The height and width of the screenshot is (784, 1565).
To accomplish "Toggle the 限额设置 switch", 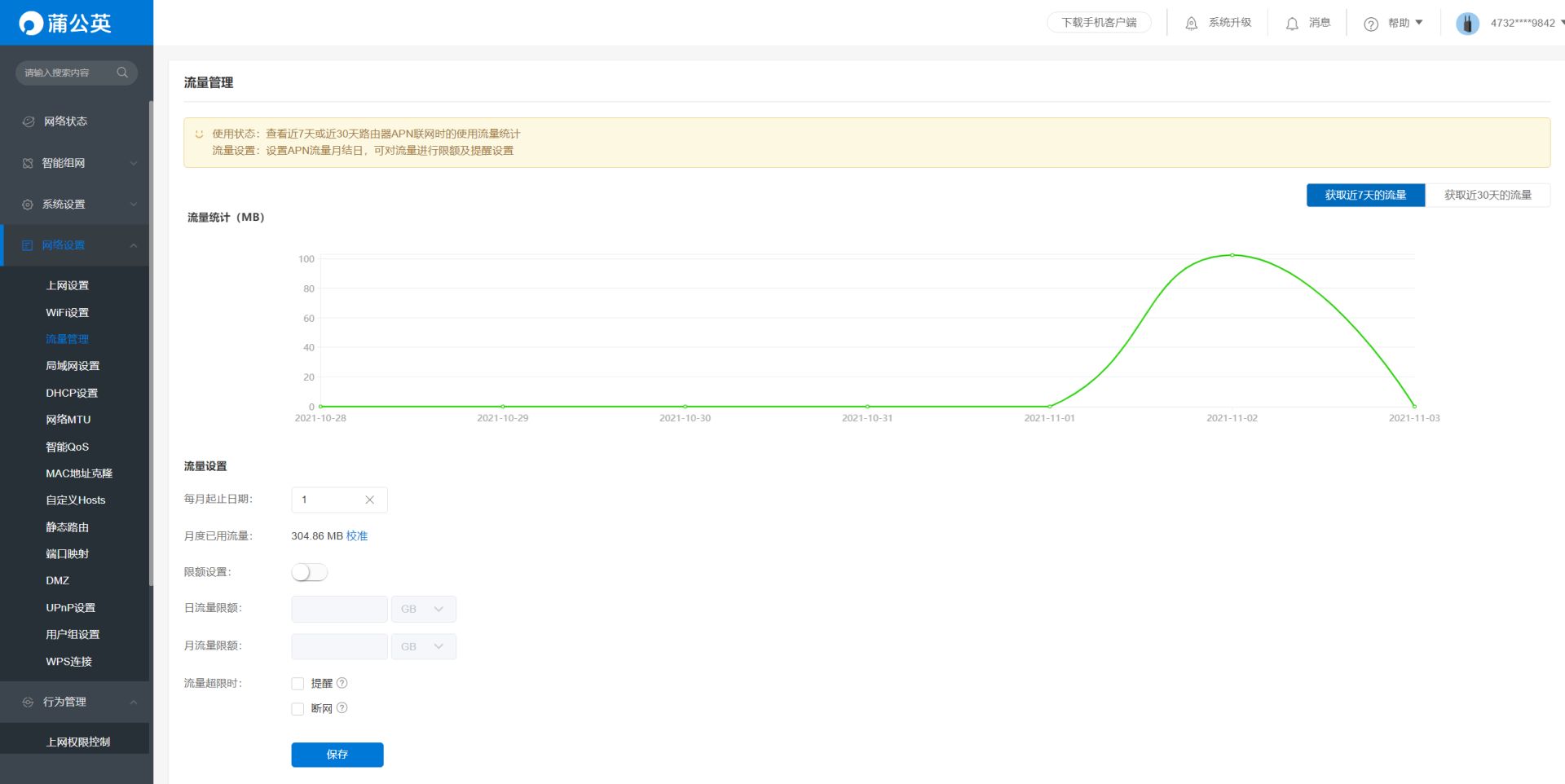I will pos(310,573).
